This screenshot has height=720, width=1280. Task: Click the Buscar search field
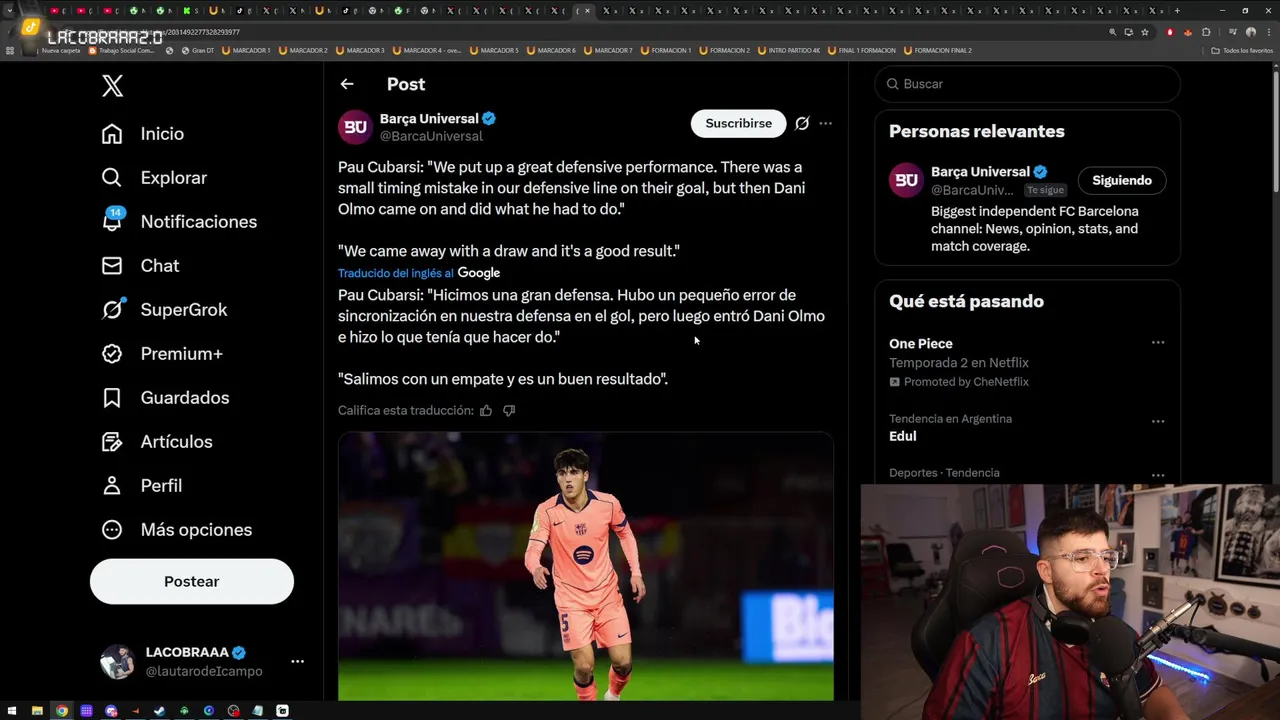point(1028,84)
